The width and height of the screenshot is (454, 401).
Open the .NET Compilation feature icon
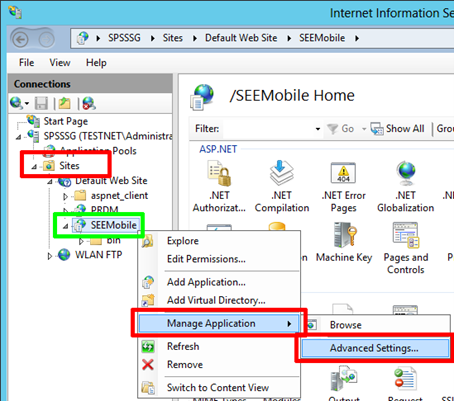point(282,173)
